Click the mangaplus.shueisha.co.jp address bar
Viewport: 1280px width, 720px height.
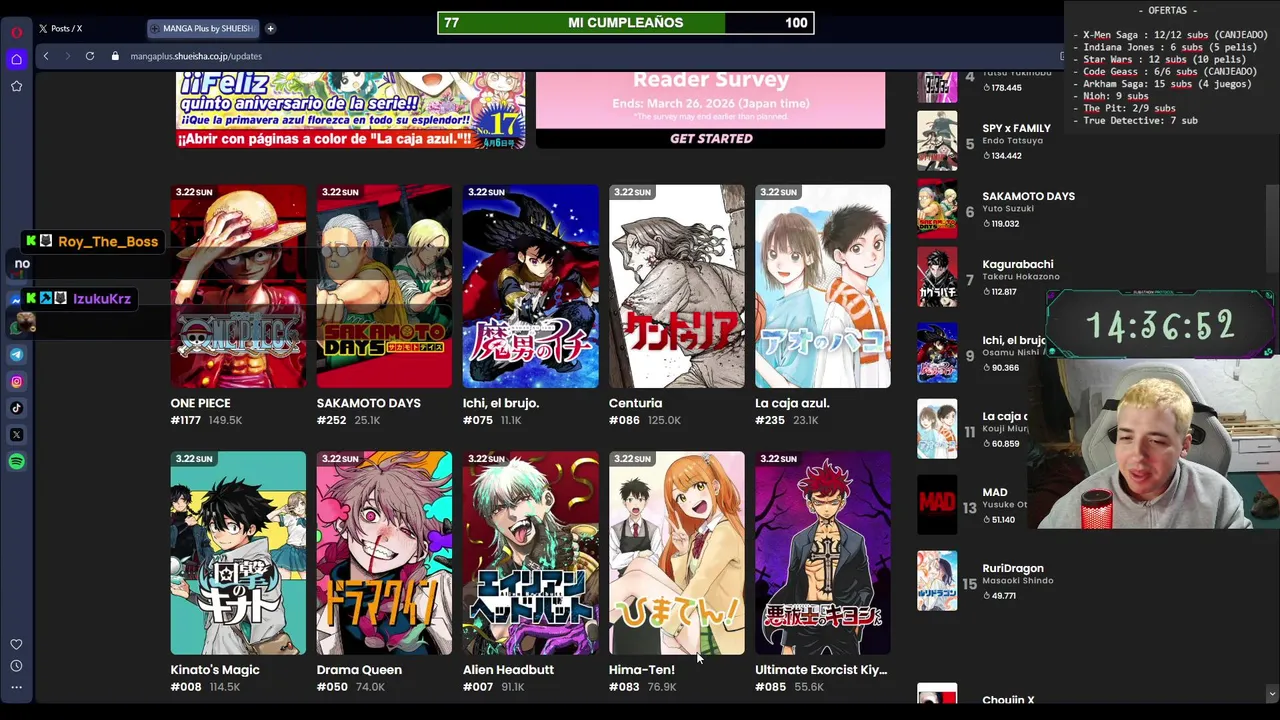(196, 56)
